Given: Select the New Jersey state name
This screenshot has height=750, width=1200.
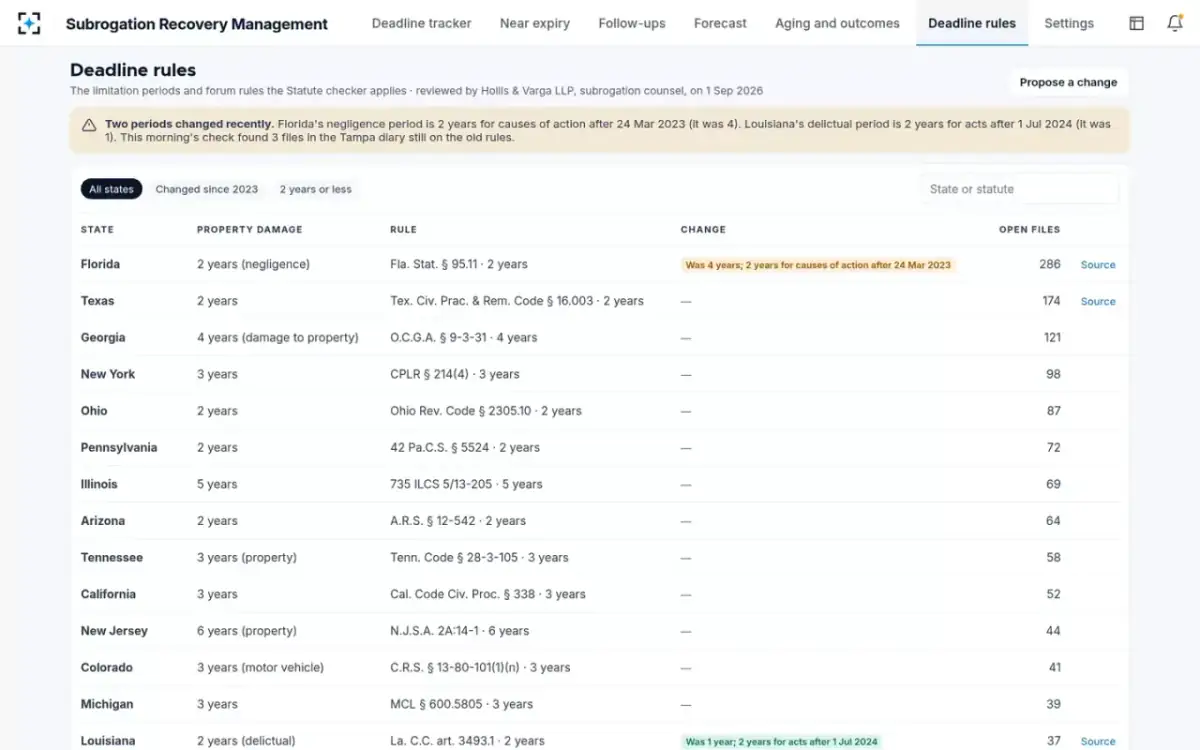Looking at the screenshot, I should click(114, 631).
